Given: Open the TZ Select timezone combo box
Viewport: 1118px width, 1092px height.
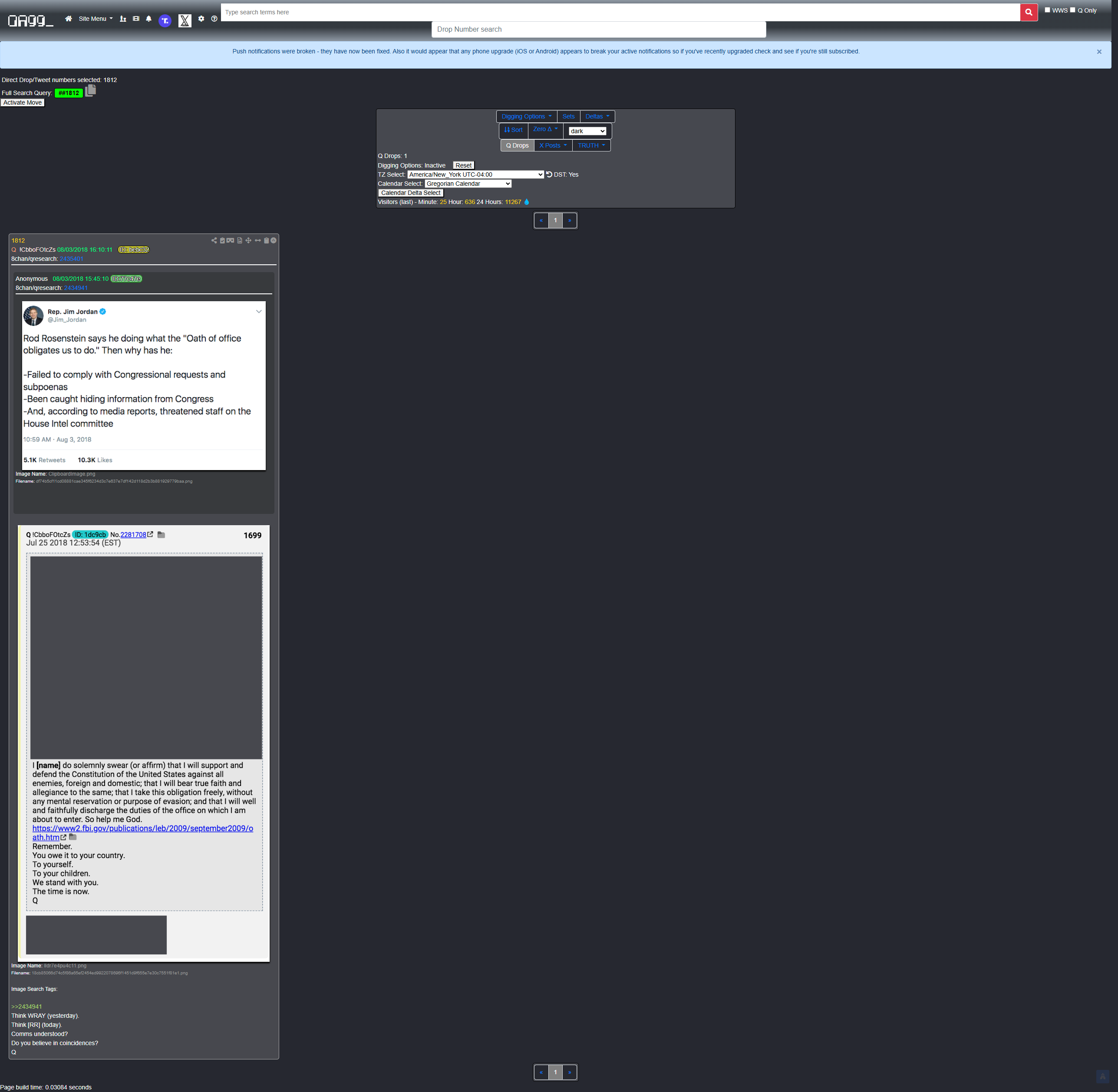Looking at the screenshot, I should point(475,174).
